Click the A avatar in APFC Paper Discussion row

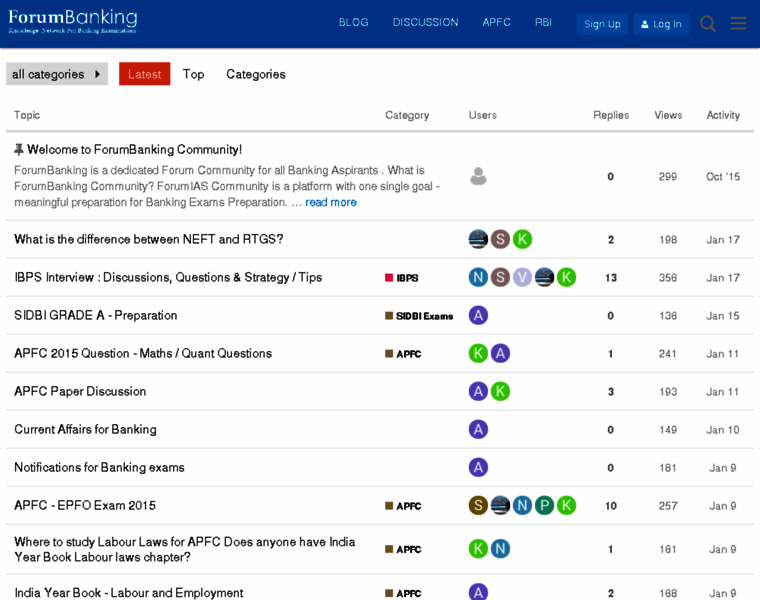point(478,391)
